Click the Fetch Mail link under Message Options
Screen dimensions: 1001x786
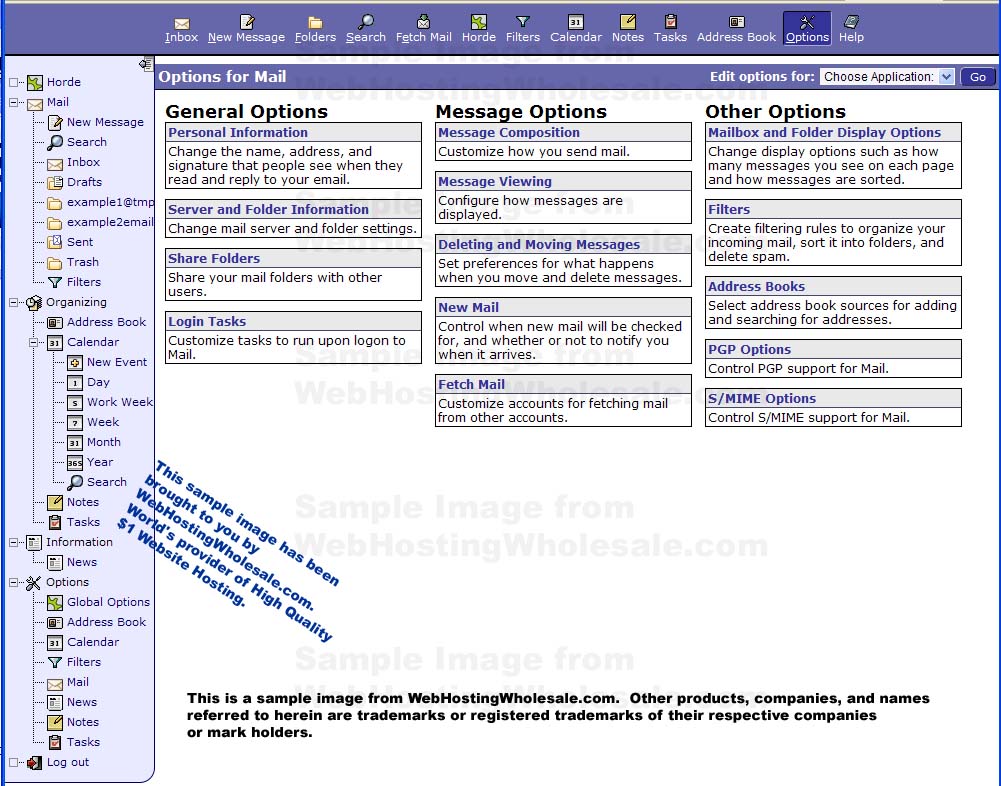pos(471,384)
